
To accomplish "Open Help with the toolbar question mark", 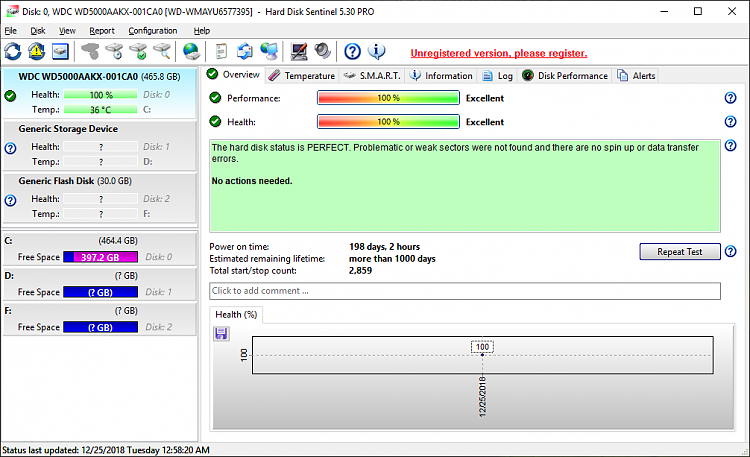I will [353, 51].
